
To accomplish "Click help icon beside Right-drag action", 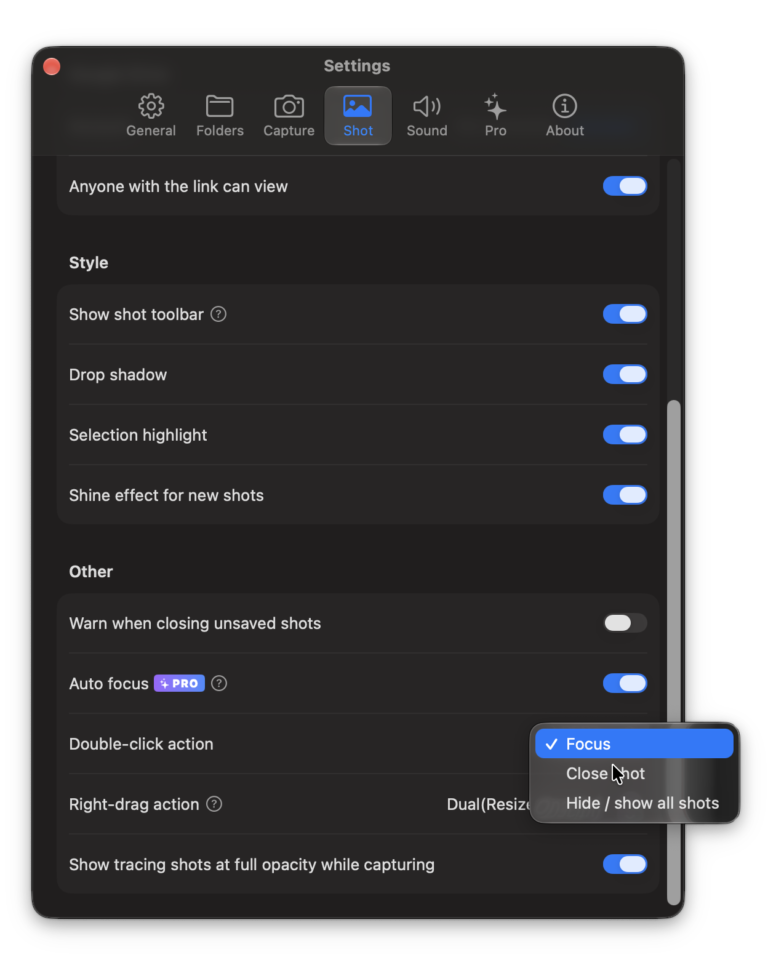I will coord(214,804).
